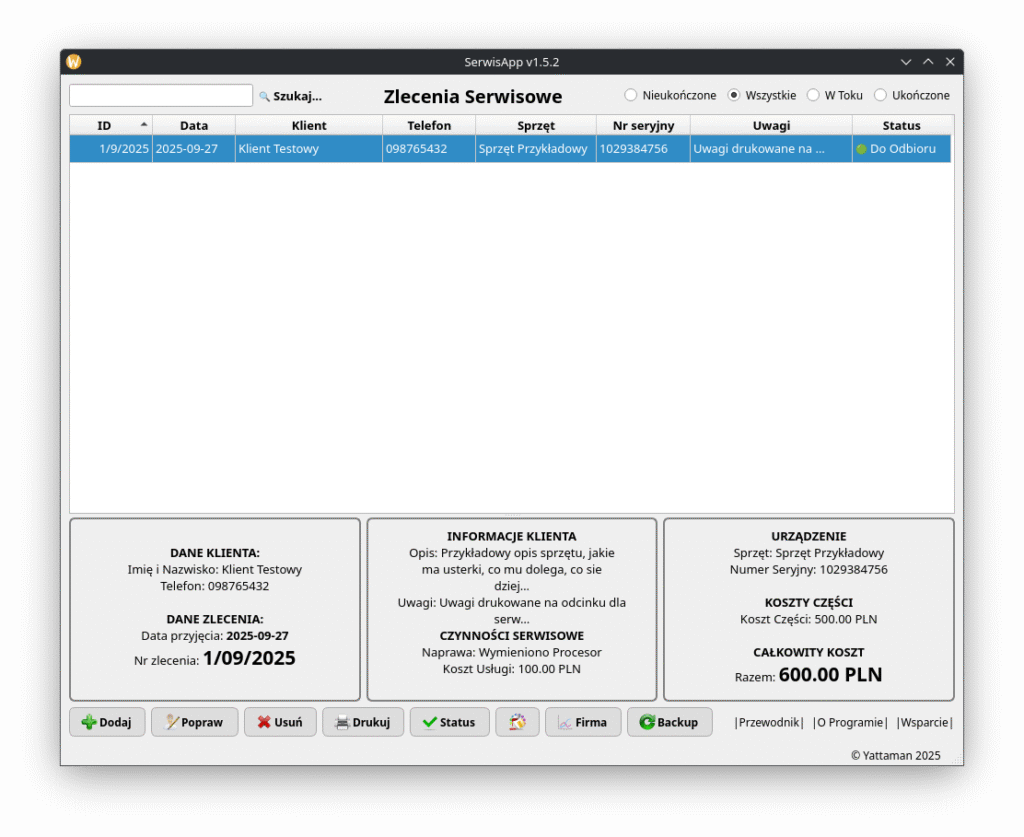
Task: Click the search text input field
Action: [x=160, y=96]
